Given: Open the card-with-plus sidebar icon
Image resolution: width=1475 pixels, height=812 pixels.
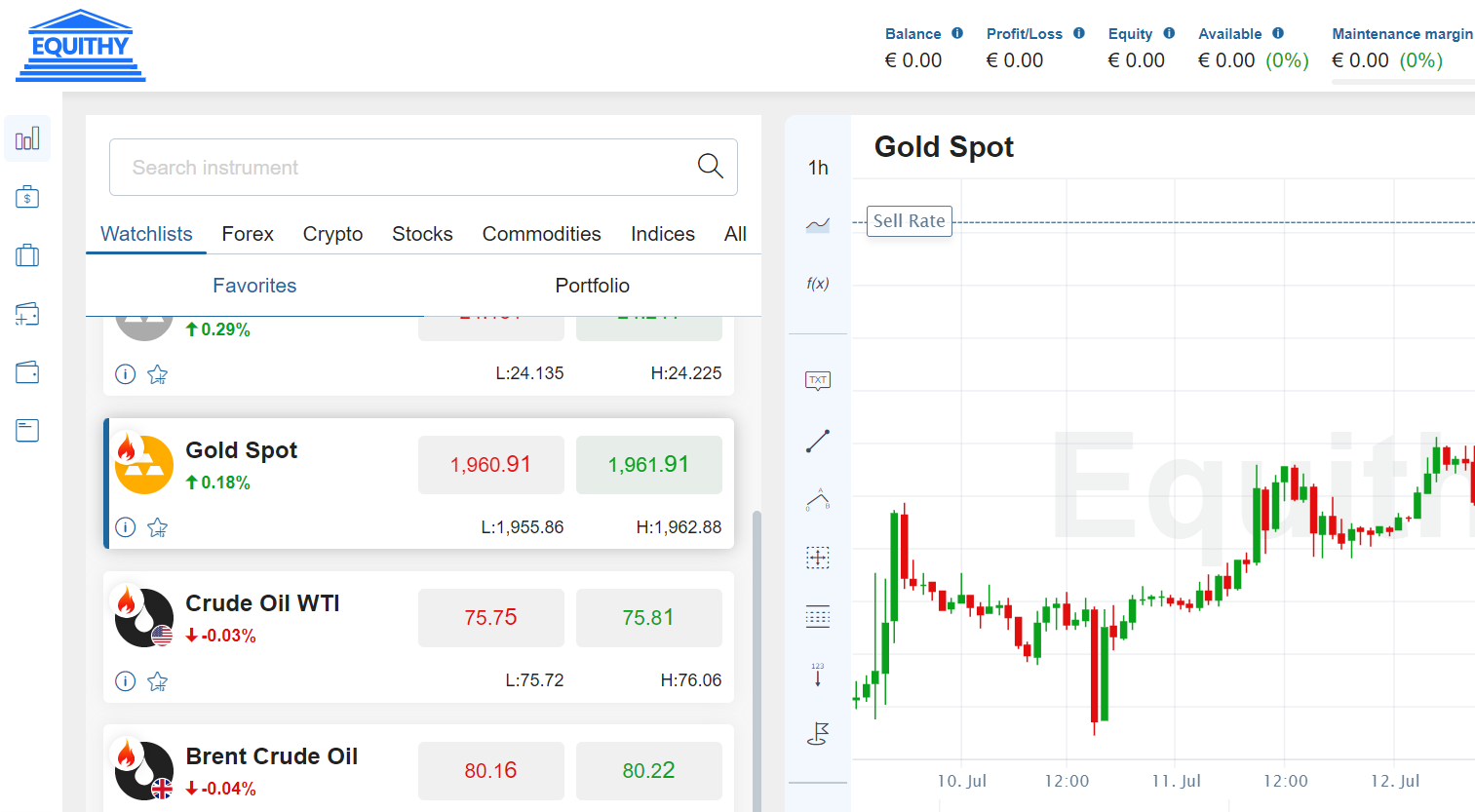Looking at the screenshot, I should (x=27, y=314).
